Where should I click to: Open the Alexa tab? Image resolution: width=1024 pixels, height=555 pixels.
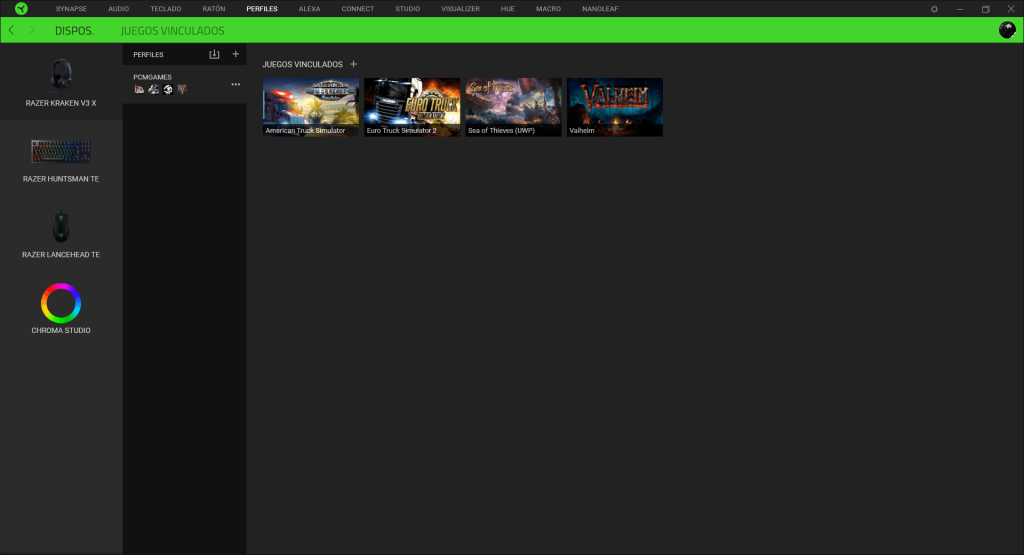pos(310,9)
